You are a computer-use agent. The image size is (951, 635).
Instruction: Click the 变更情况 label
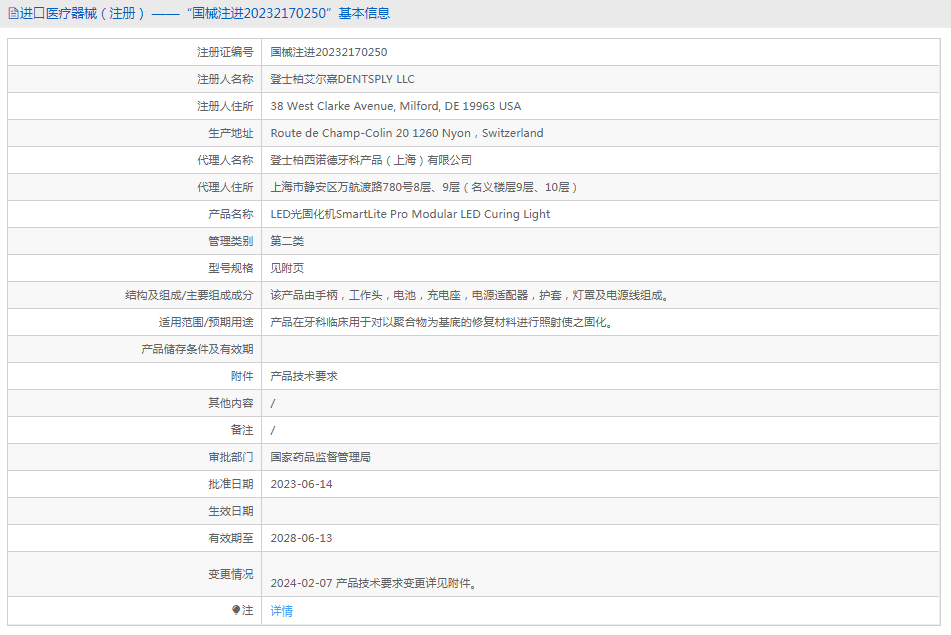tap(230, 574)
